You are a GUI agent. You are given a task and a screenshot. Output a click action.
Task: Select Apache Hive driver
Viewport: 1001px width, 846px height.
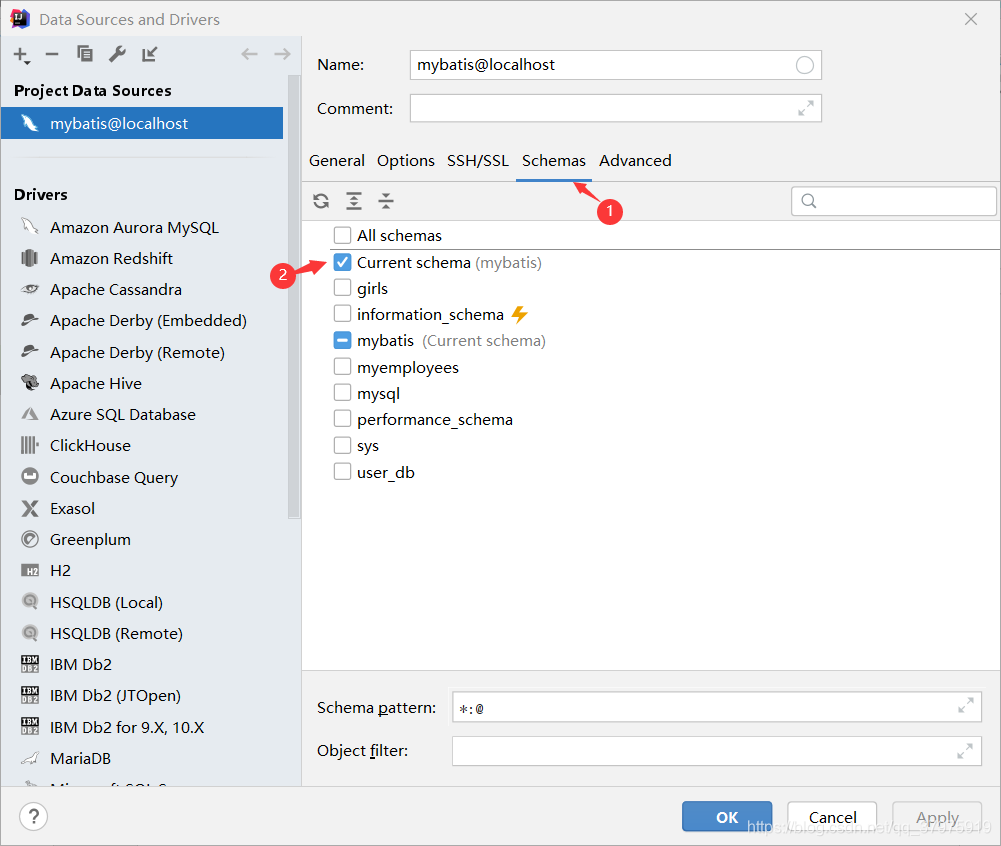(x=96, y=383)
